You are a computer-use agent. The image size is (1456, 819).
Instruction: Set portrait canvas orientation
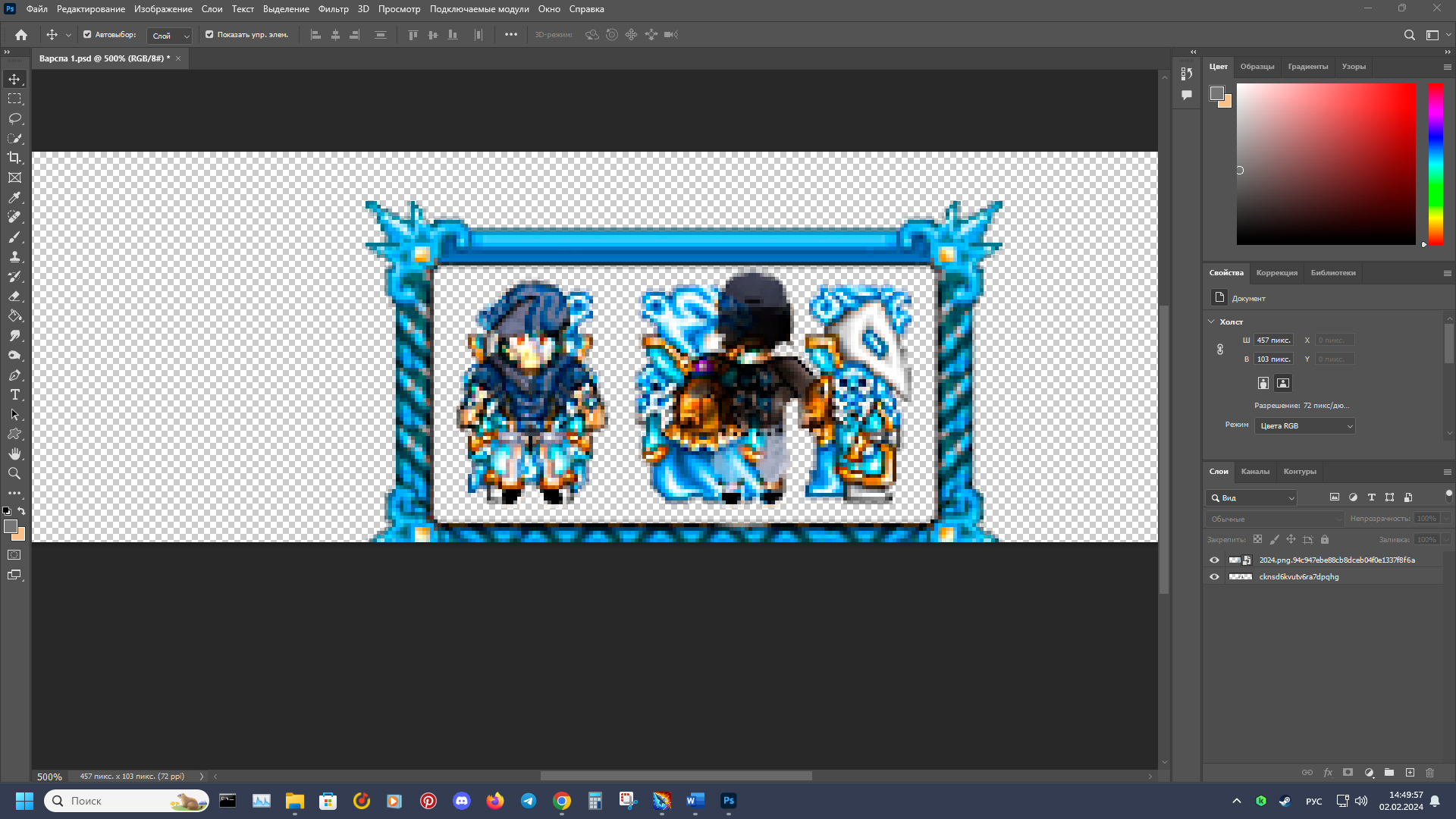click(1263, 383)
